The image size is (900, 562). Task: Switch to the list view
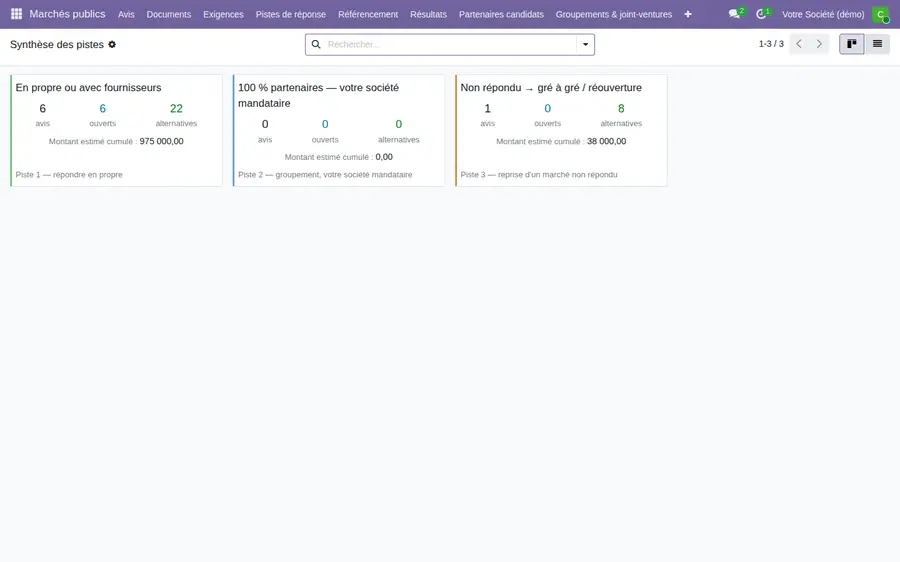click(877, 44)
